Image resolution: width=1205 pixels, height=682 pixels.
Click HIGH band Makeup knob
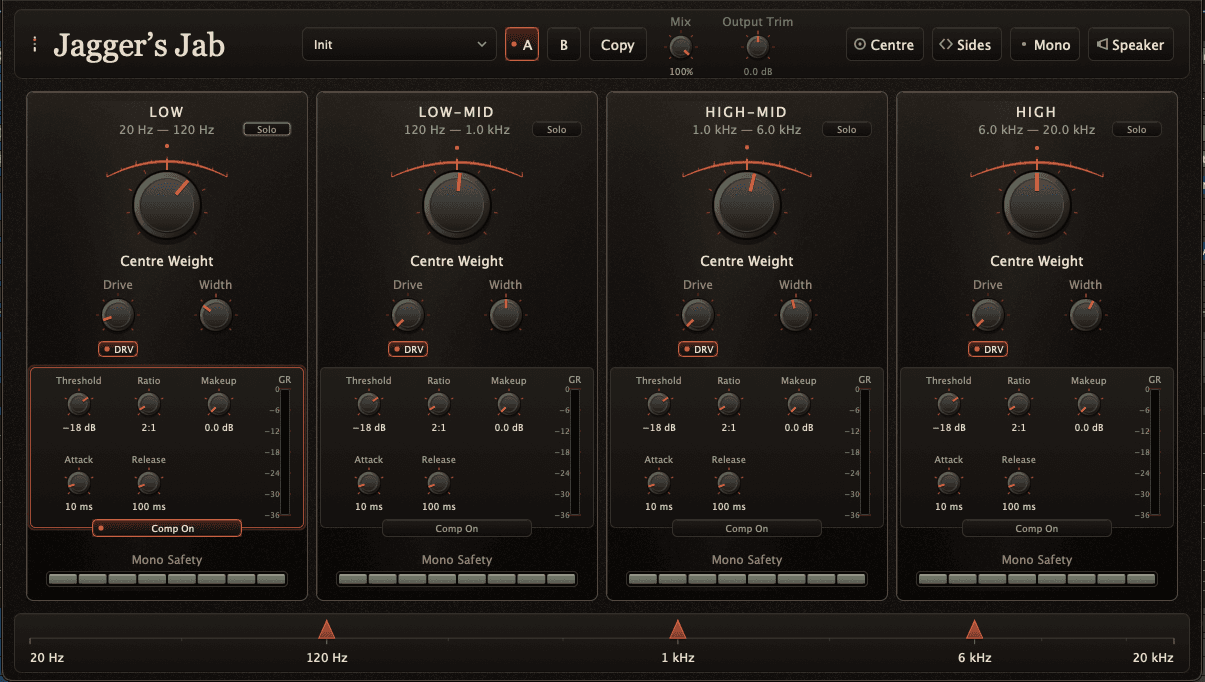[x=1088, y=404]
